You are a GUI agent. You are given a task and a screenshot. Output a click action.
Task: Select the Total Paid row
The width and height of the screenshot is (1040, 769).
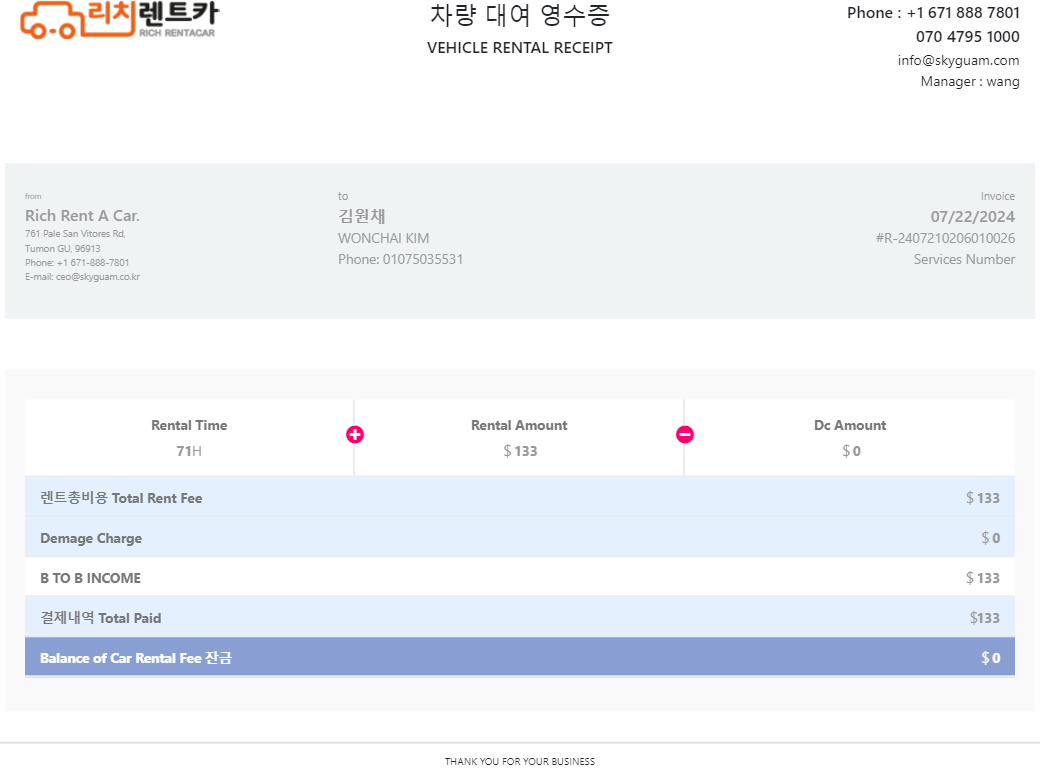tap(520, 617)
